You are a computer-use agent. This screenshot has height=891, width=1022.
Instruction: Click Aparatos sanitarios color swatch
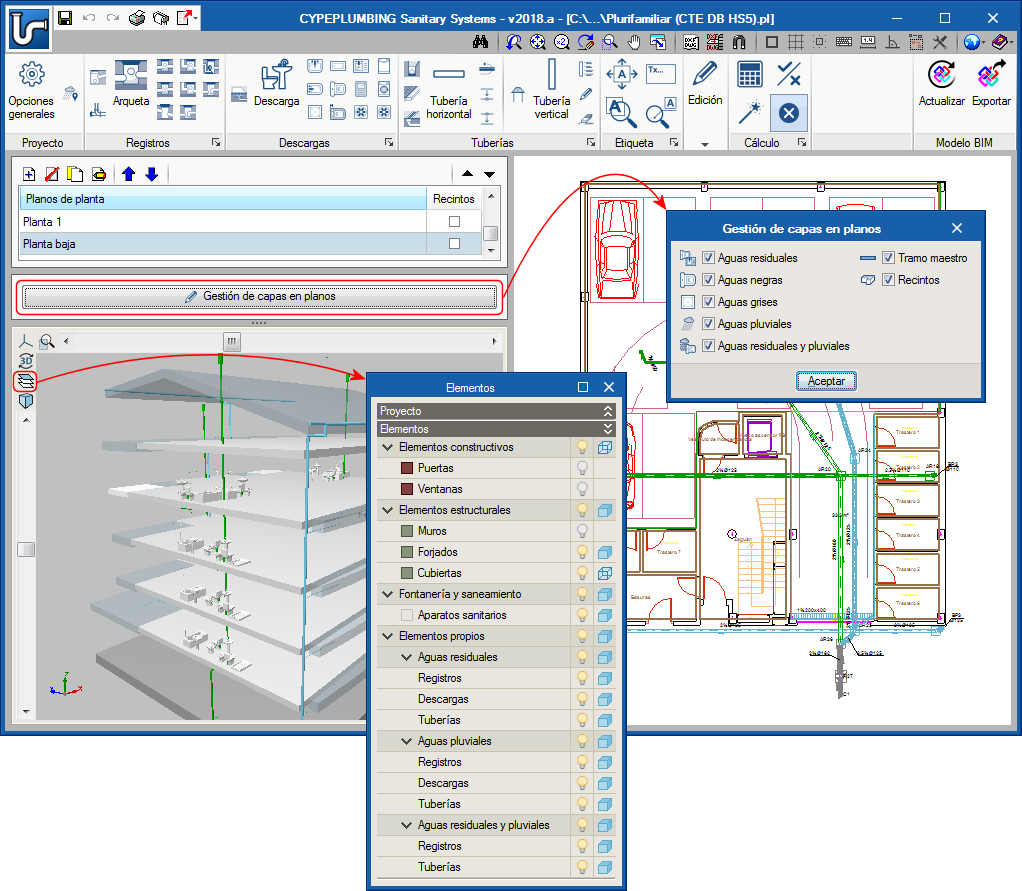[407, 615]
